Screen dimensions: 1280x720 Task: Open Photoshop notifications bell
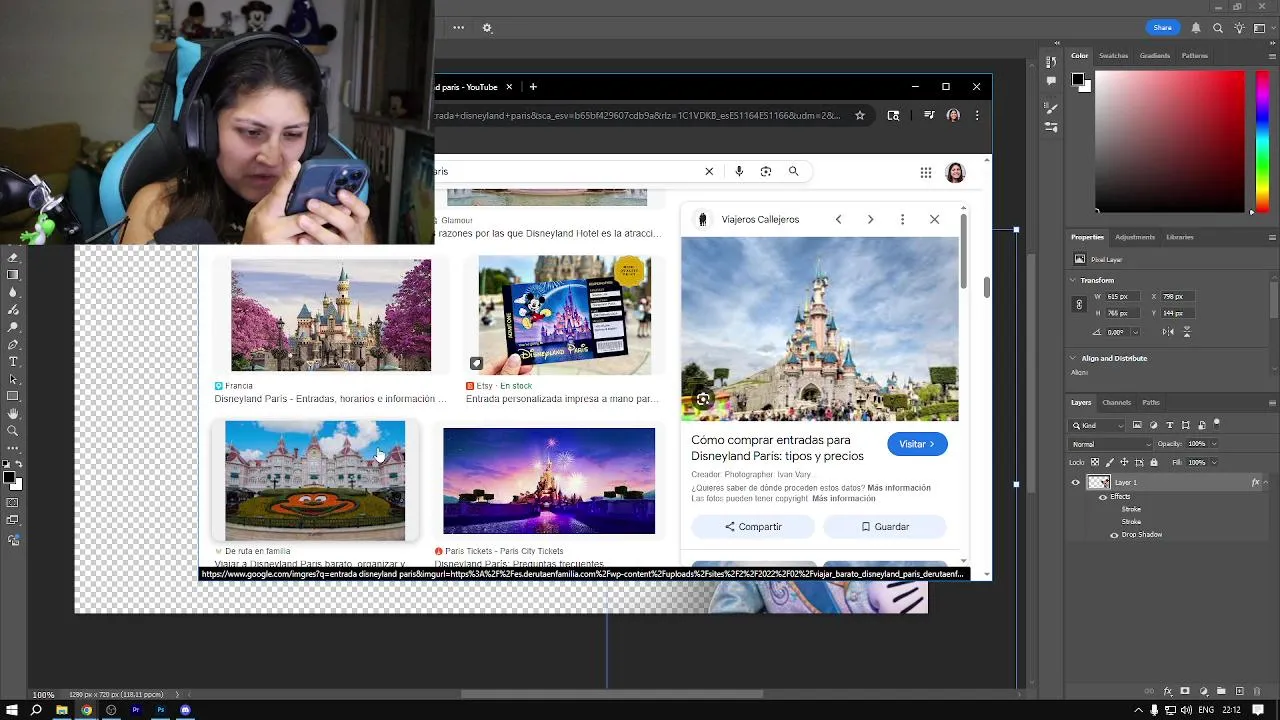click(x=1195, y=28)
